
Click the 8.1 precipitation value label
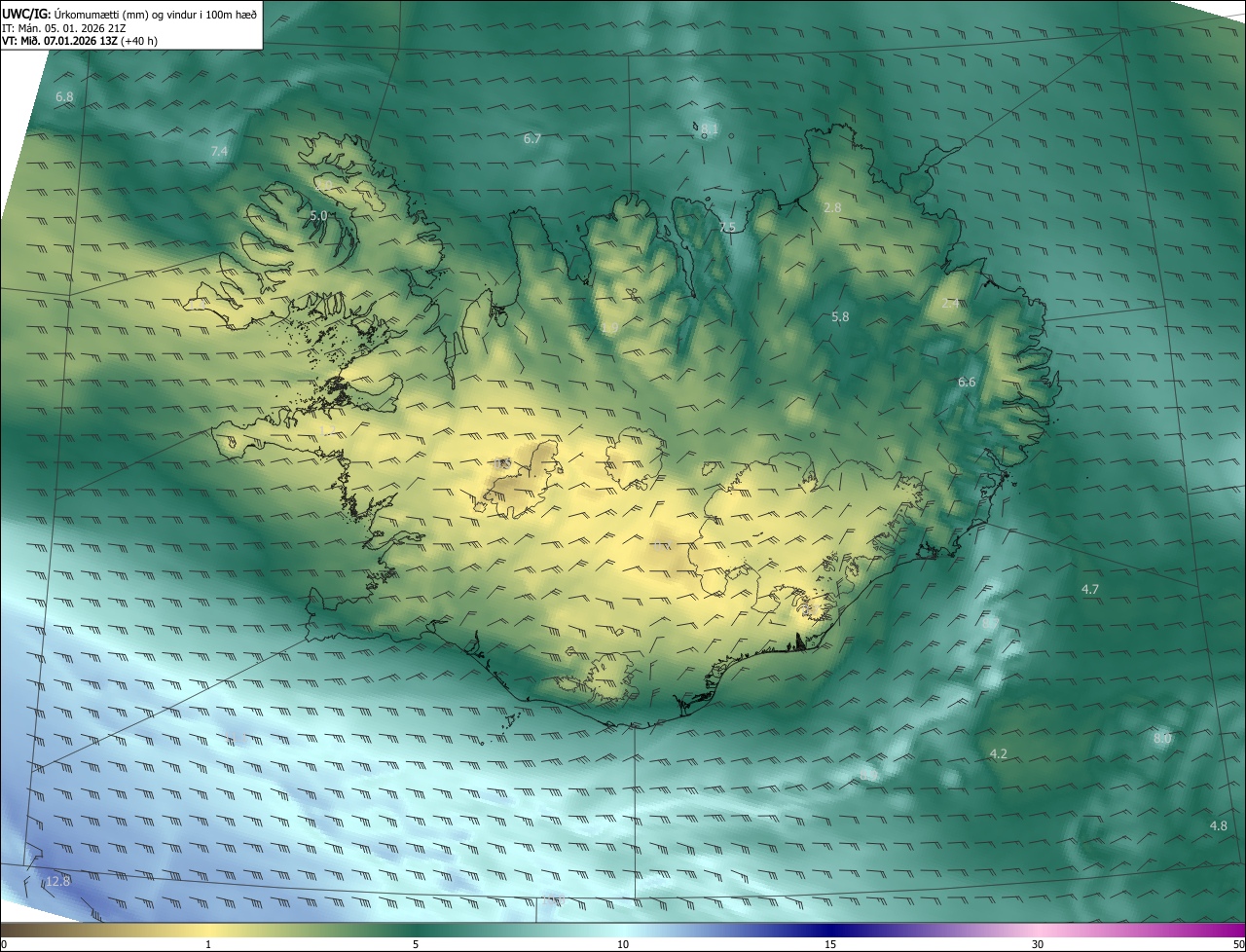click(x=710, y=128)
